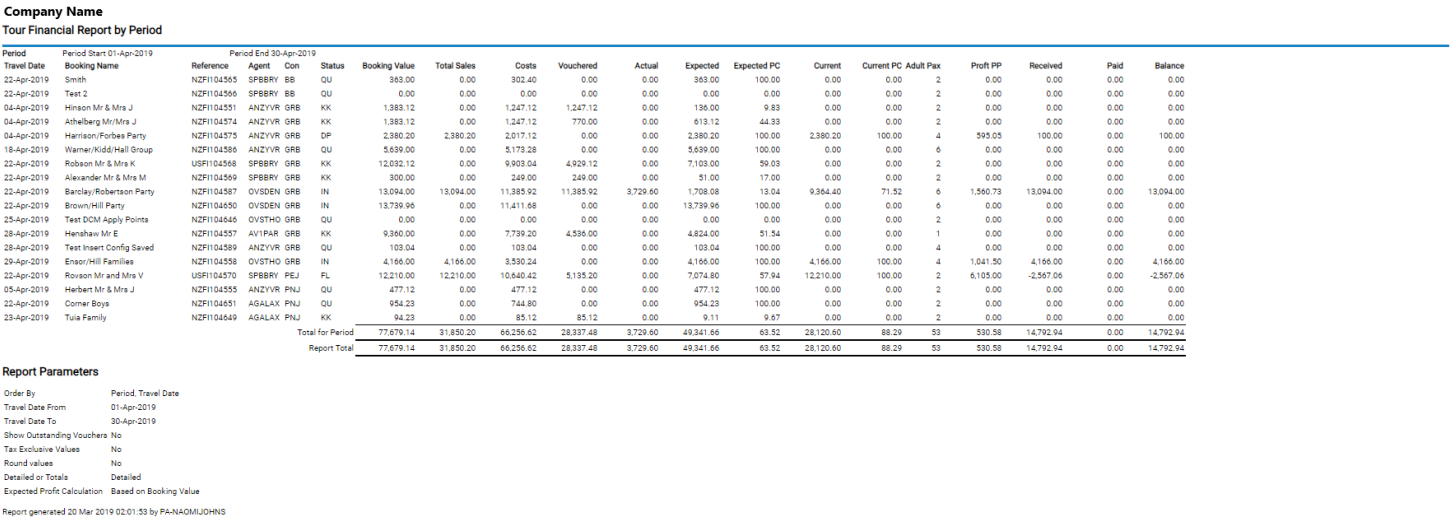
Task: Click the Company Name heading
Action: coord(52,12)
